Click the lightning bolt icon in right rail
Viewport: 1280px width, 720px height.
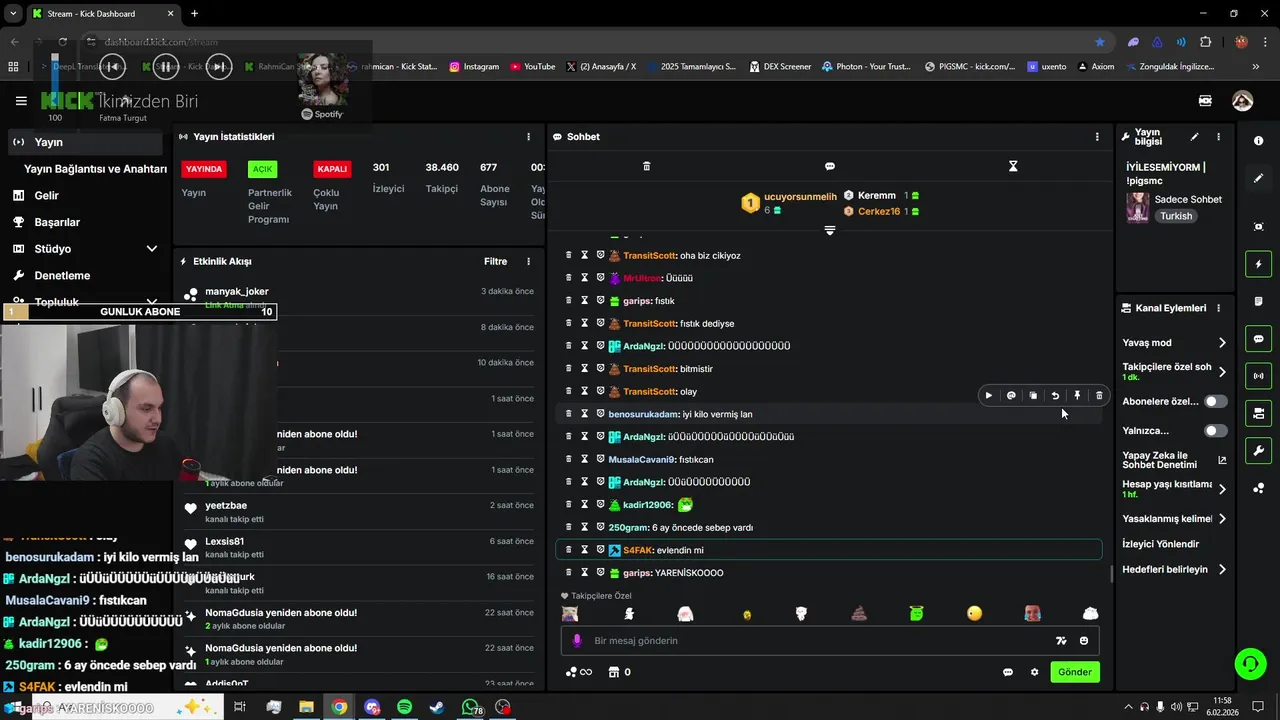coord(1258,264)
